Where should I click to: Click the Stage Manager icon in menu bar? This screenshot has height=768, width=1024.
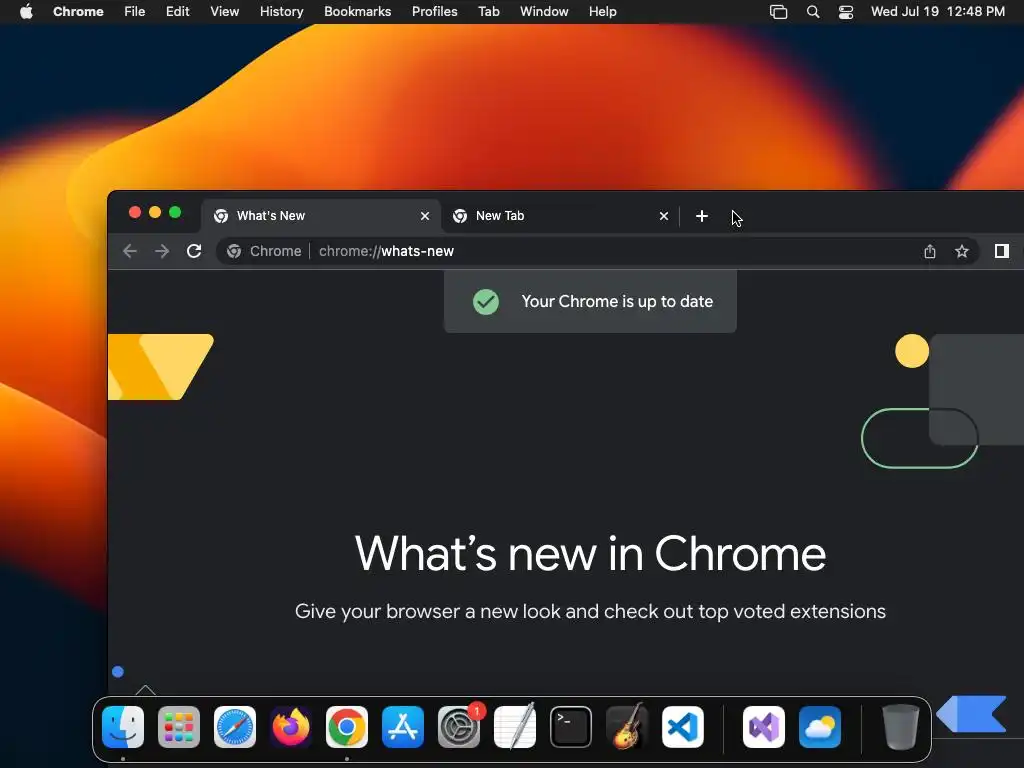click(778, 12)
